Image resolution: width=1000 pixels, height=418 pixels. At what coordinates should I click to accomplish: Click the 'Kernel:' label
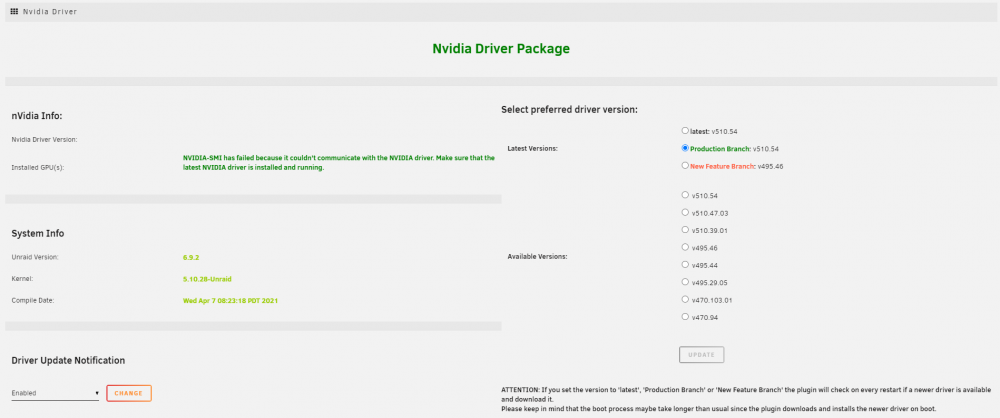[x=22, y=279]
